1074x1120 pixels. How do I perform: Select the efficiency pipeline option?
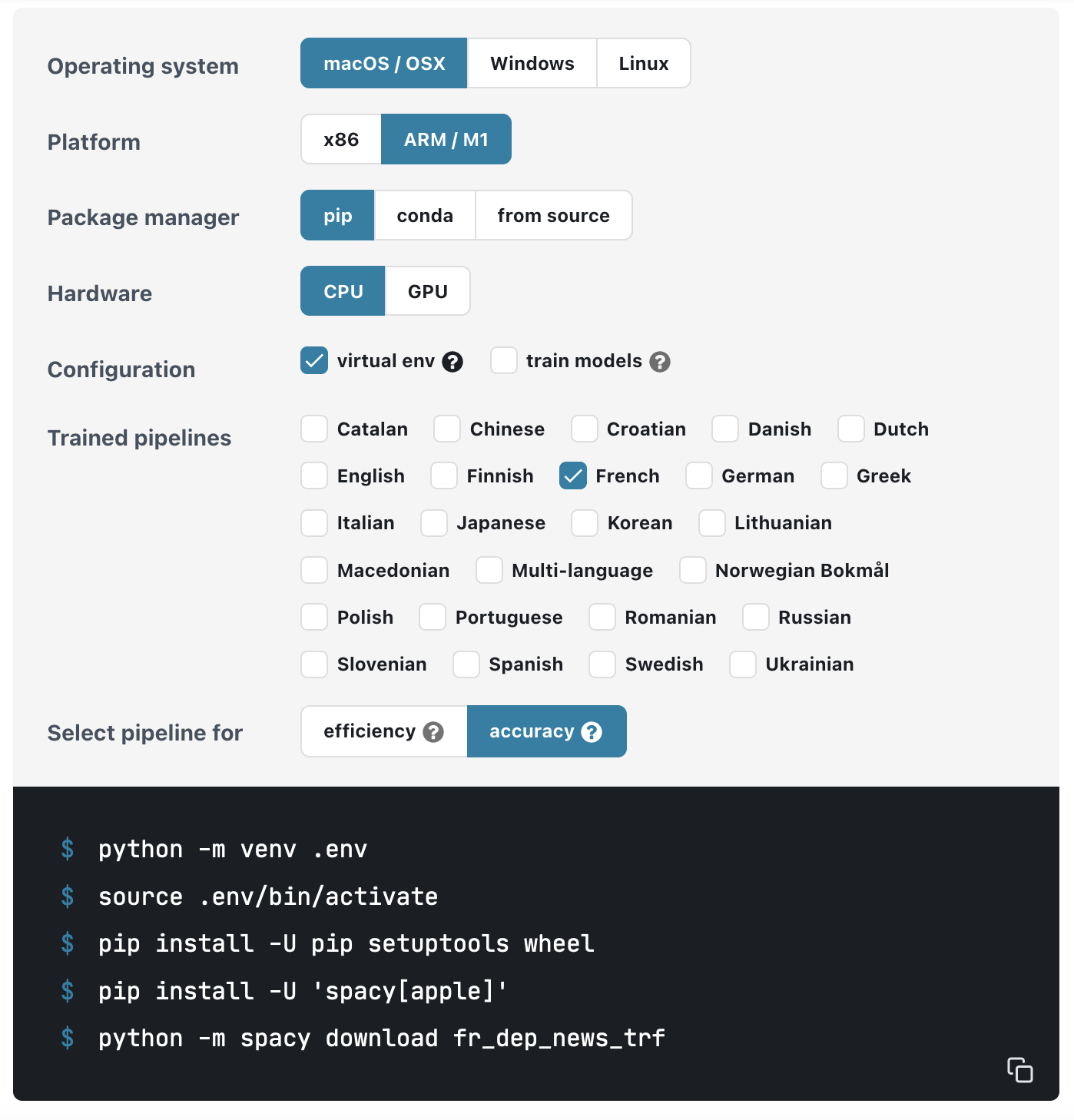coord(384,731)
